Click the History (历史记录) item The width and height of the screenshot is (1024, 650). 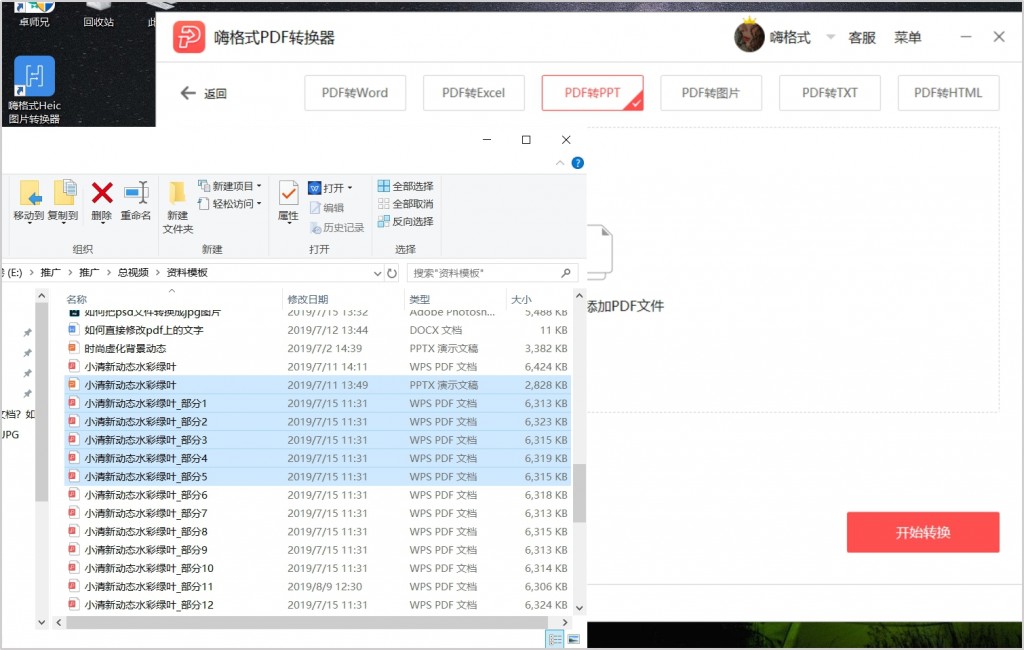[x=337, y=227]
